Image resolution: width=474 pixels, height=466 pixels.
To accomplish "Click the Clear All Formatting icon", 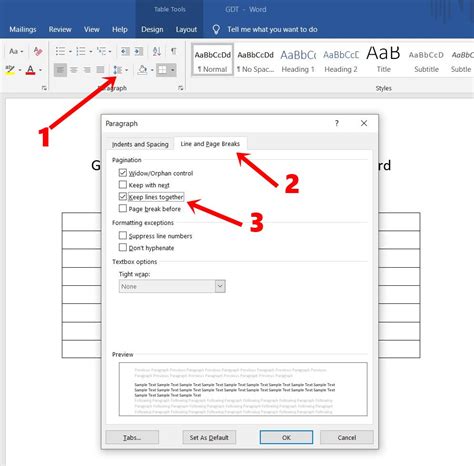I will (38, 51).
